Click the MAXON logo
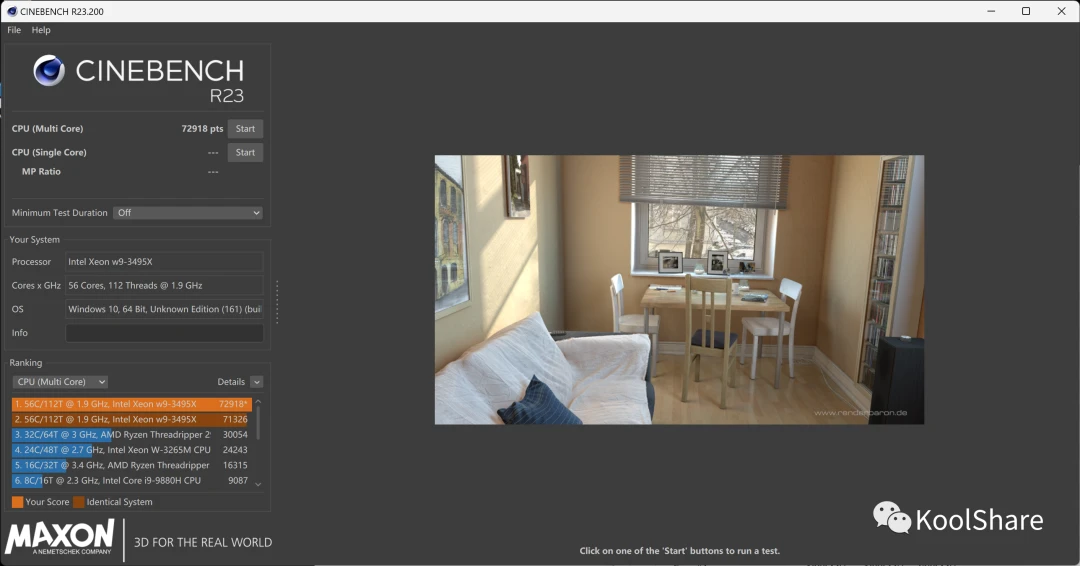 pyautogui.click(x=60, y=537)
